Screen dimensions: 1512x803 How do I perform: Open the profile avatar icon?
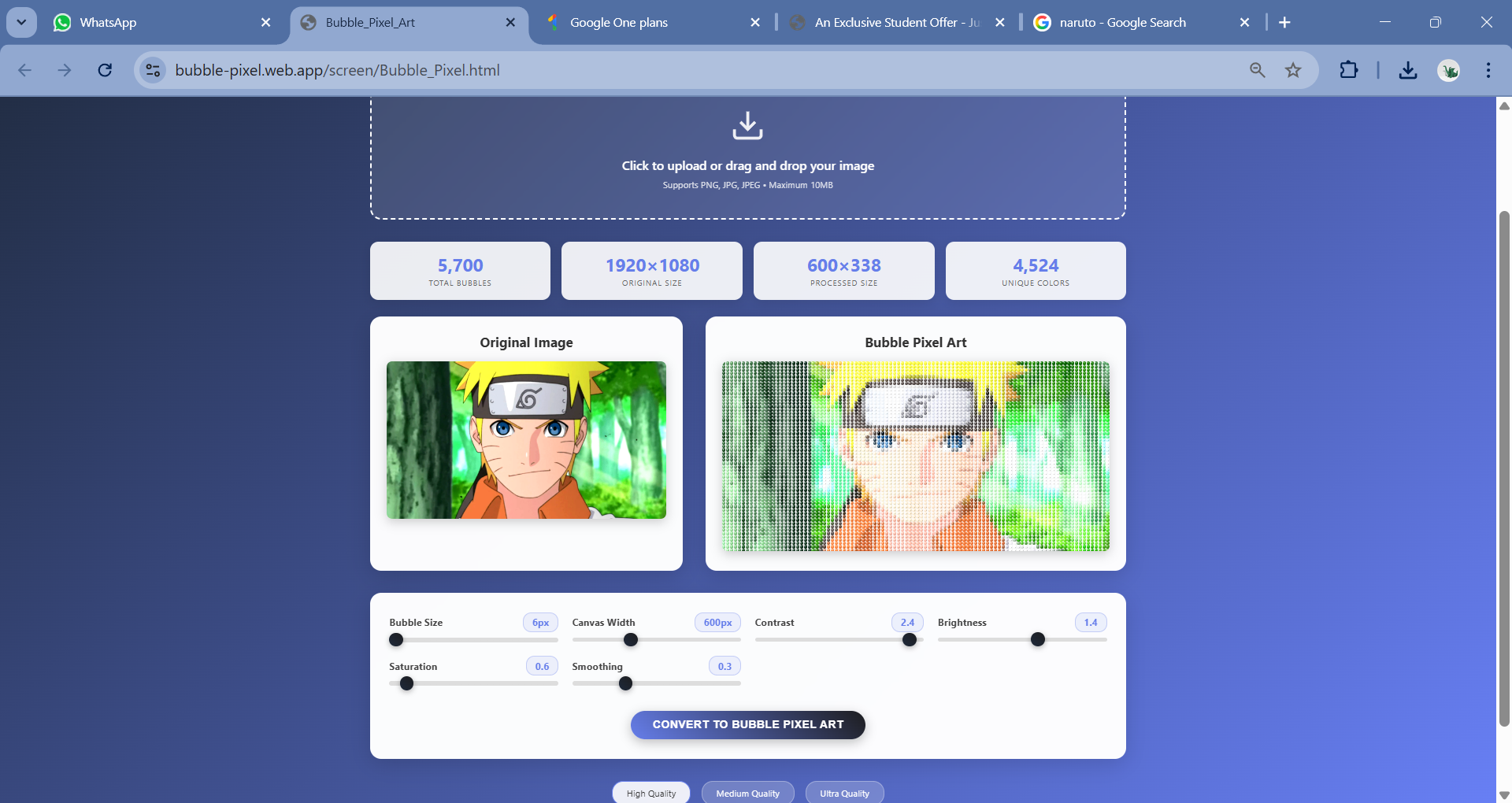pyautogui.click(x=1449, y=70)
